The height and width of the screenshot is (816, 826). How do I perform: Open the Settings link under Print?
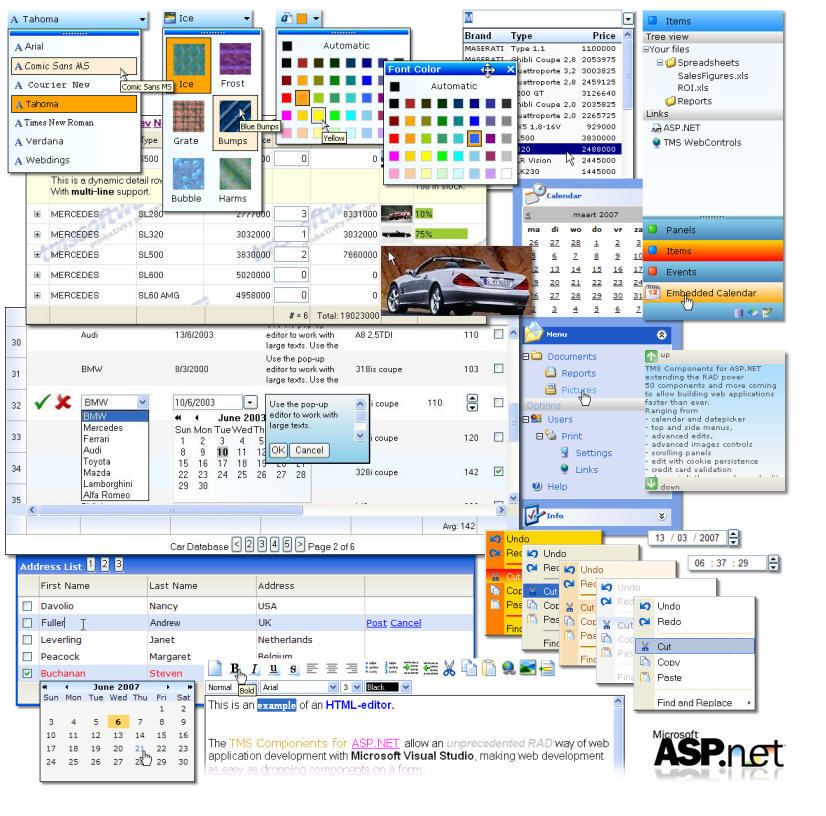click(594, 453)
